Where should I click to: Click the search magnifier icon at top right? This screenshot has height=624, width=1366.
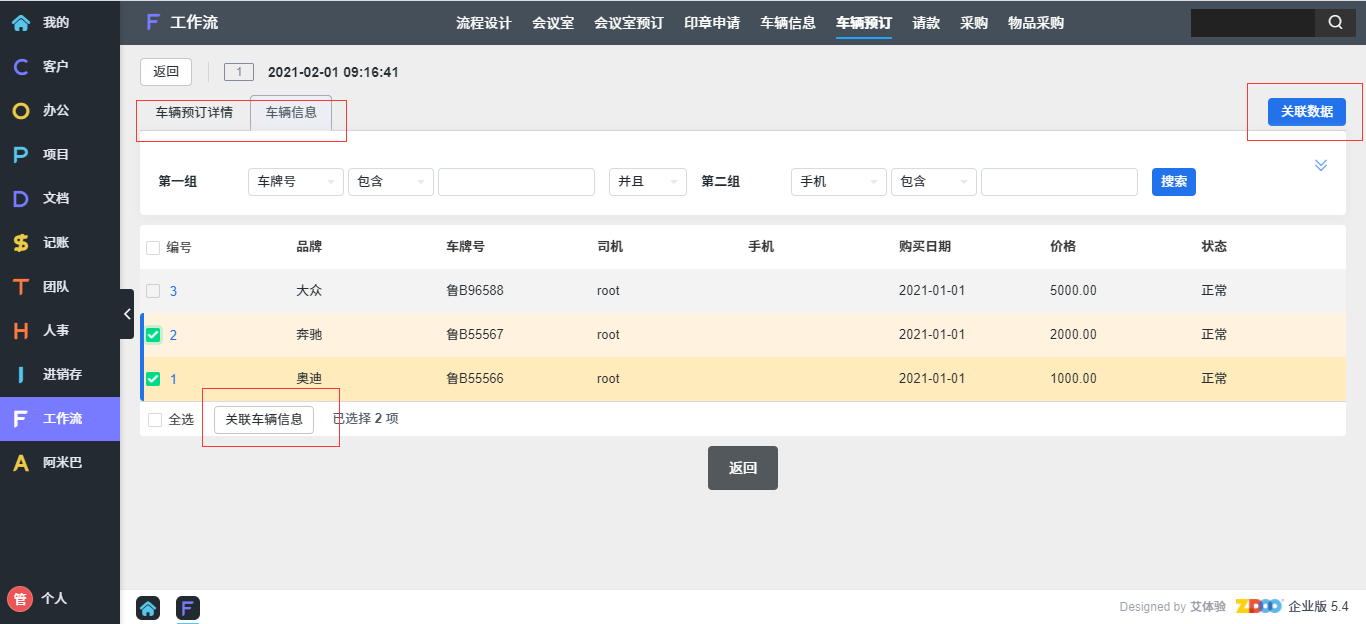coord(1335,22)
